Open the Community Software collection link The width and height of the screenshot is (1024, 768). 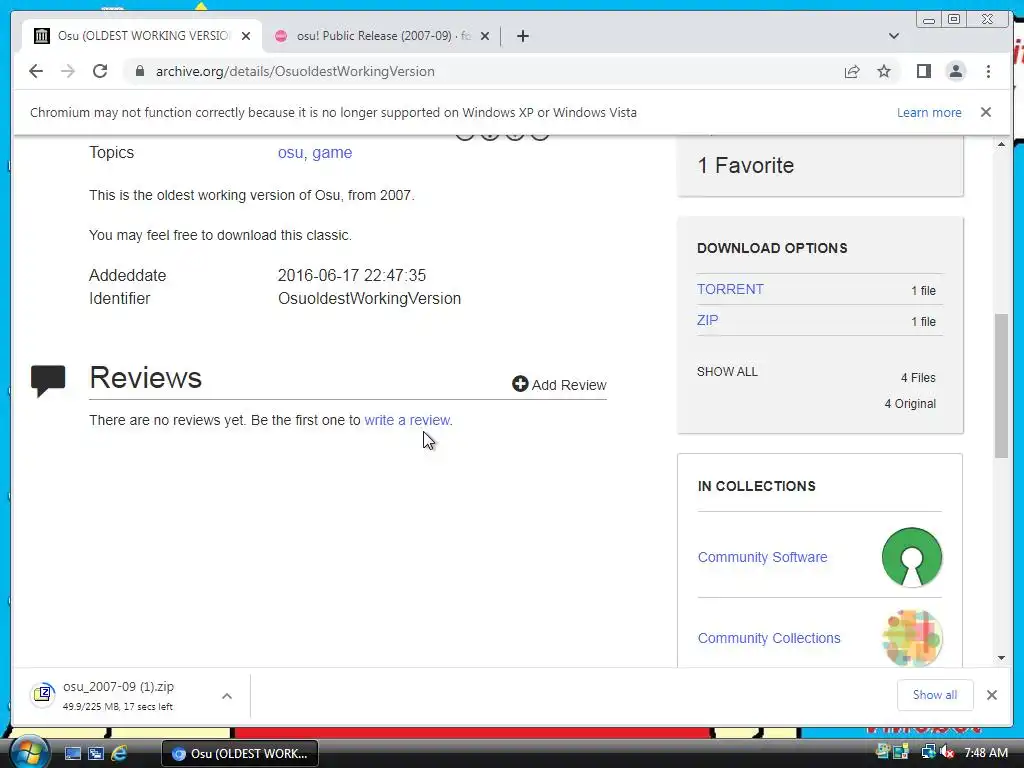(x=762, y=557)
